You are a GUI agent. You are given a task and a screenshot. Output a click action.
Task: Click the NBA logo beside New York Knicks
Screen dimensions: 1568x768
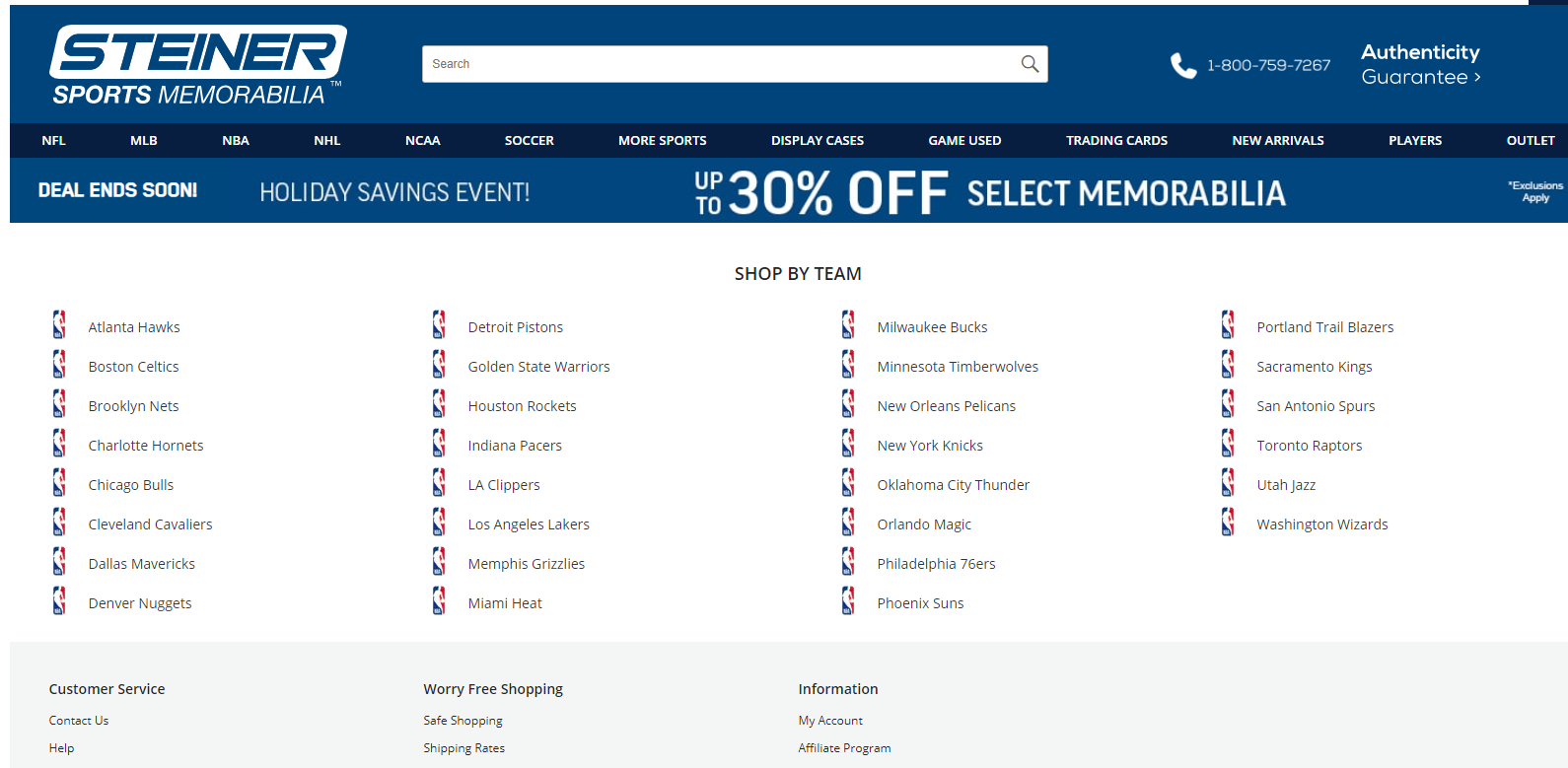coord(848,444)
